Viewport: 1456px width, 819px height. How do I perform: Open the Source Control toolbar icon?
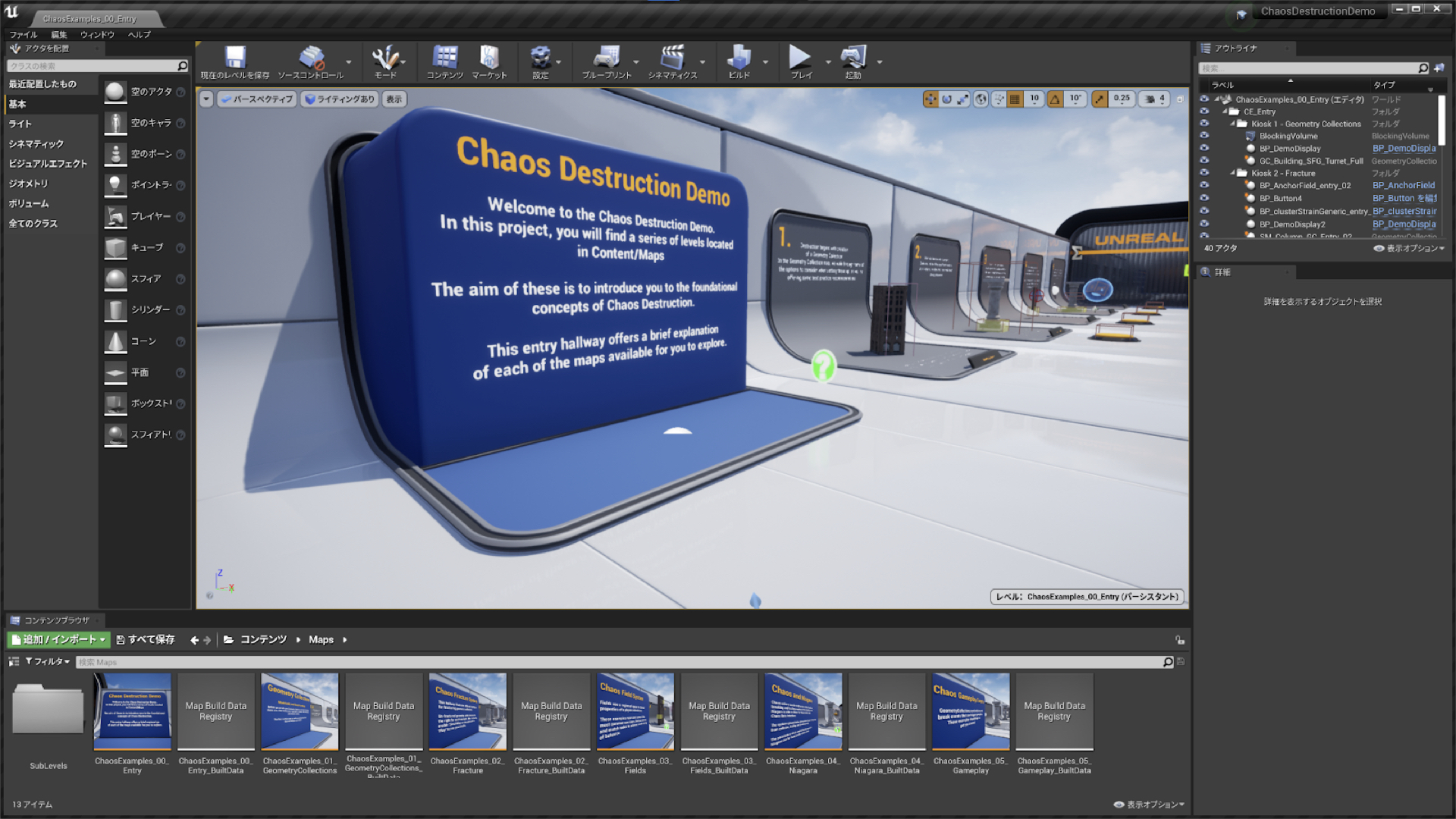pyautogui.click(x=311, y=58)
